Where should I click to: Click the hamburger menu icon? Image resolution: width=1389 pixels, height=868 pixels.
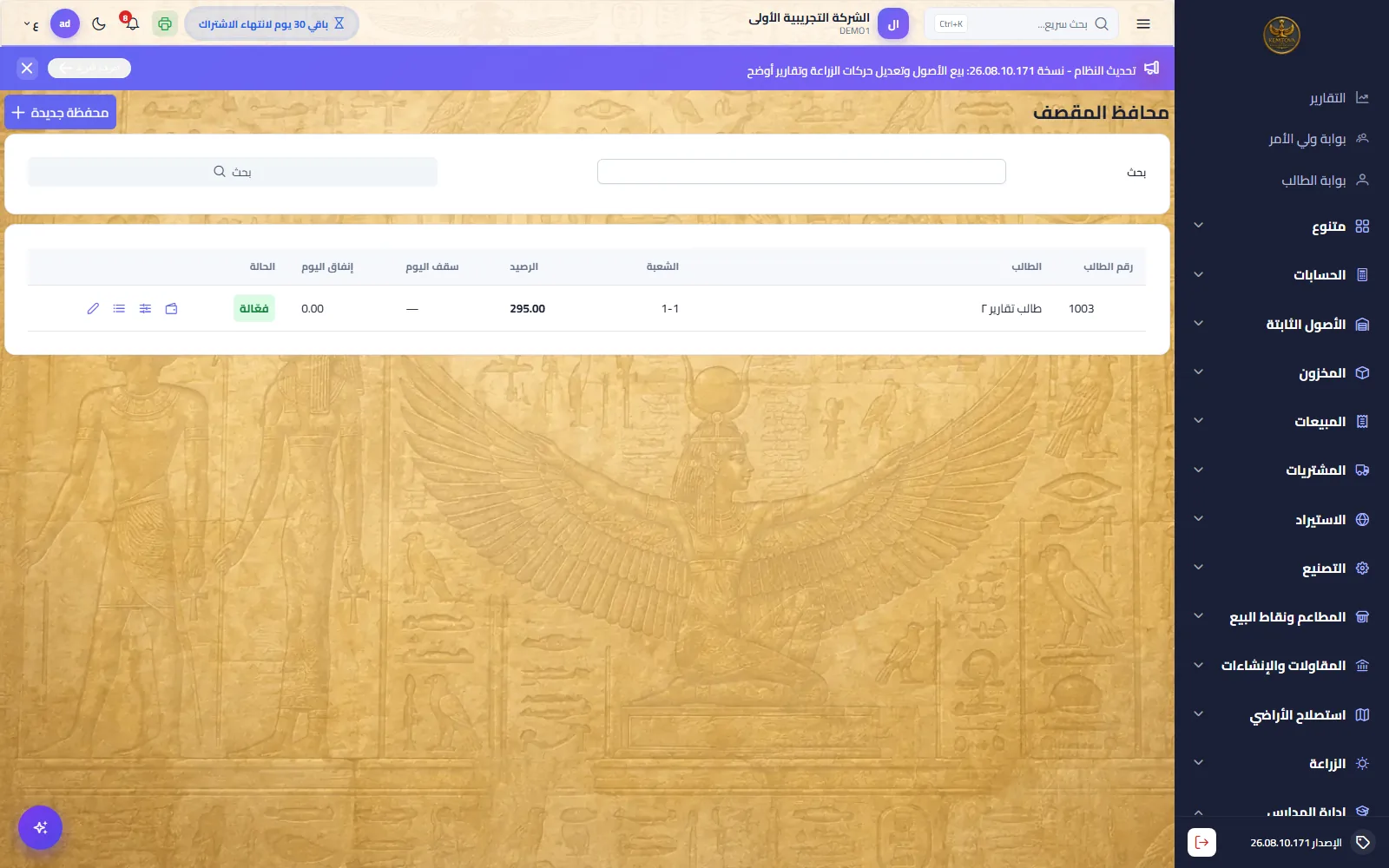1143,23
